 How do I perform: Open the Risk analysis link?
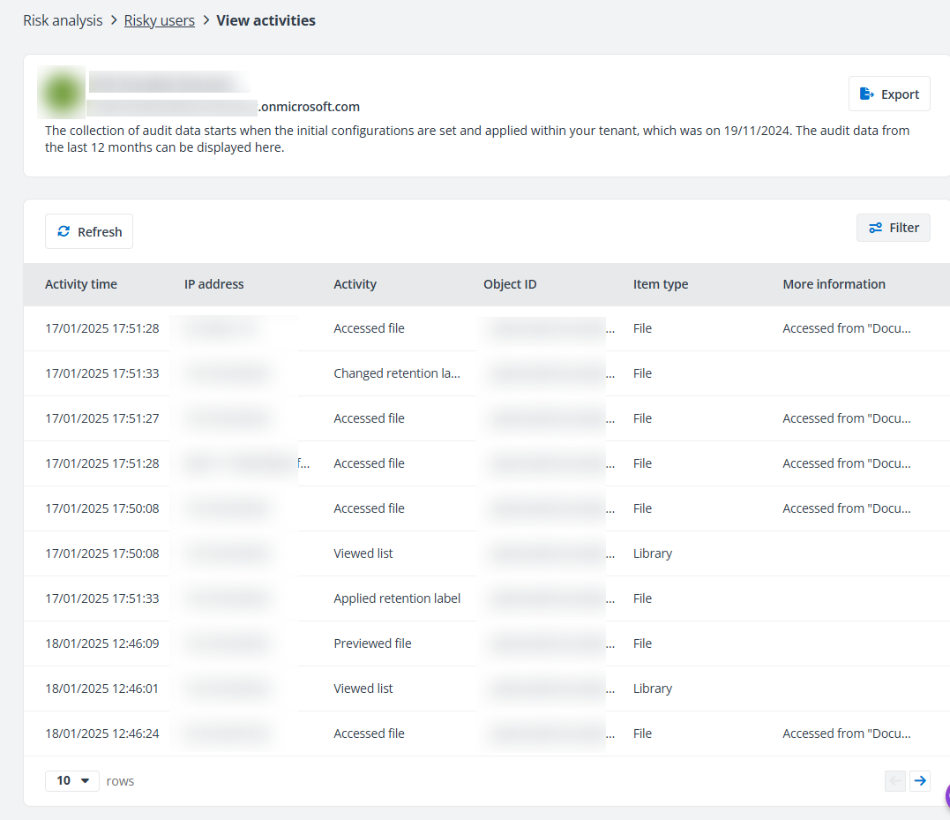[62, 20]
